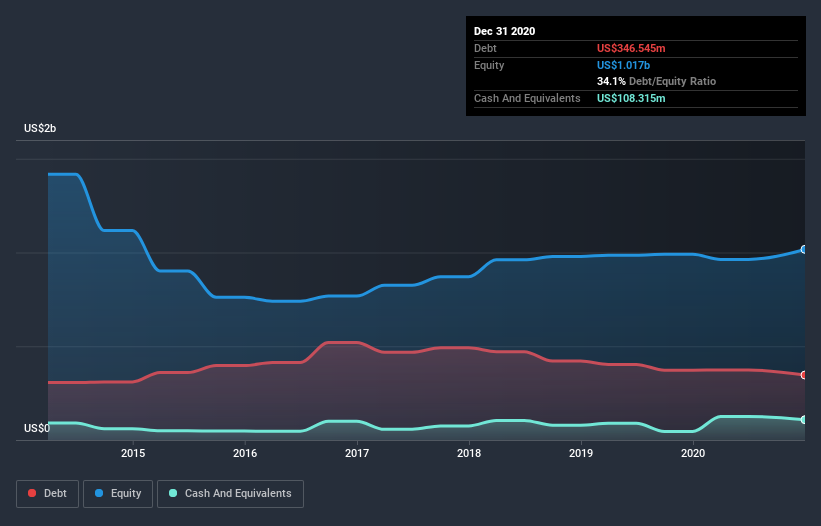Click the US$1.017b equity value
This screenshot has height=526, width=821.
point(623,65)
